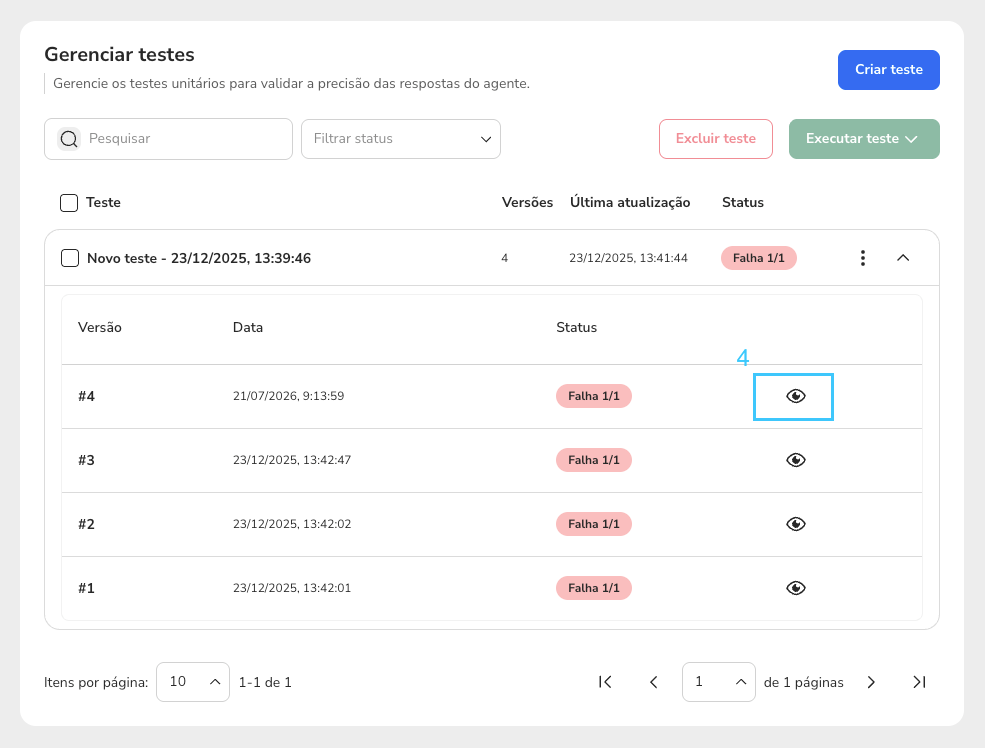Click Falha 1/1 status of version #3
Viewport: 985px width, 748px height.
pos(594,460)
